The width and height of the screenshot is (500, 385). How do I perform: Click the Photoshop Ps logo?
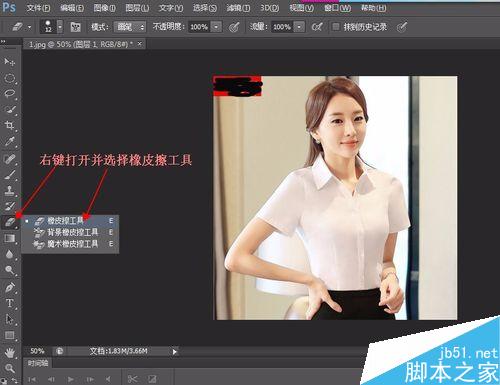point(8,7)
